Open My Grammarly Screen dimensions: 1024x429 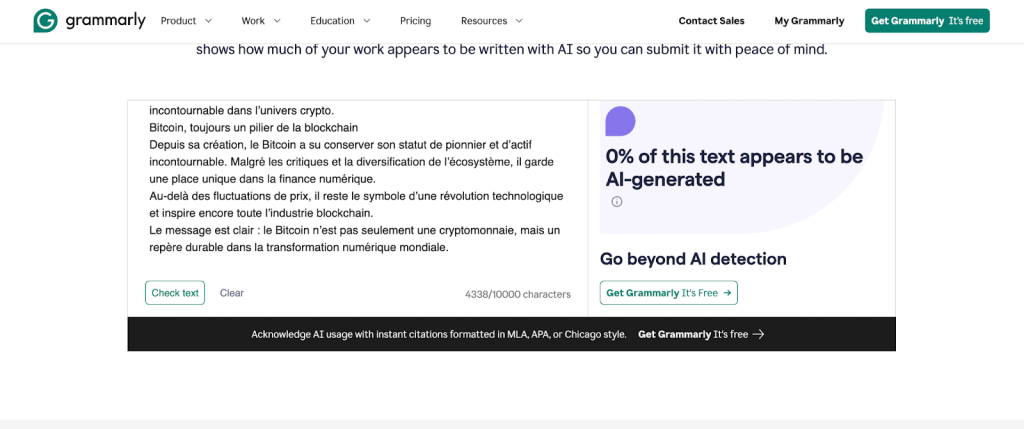809,21
